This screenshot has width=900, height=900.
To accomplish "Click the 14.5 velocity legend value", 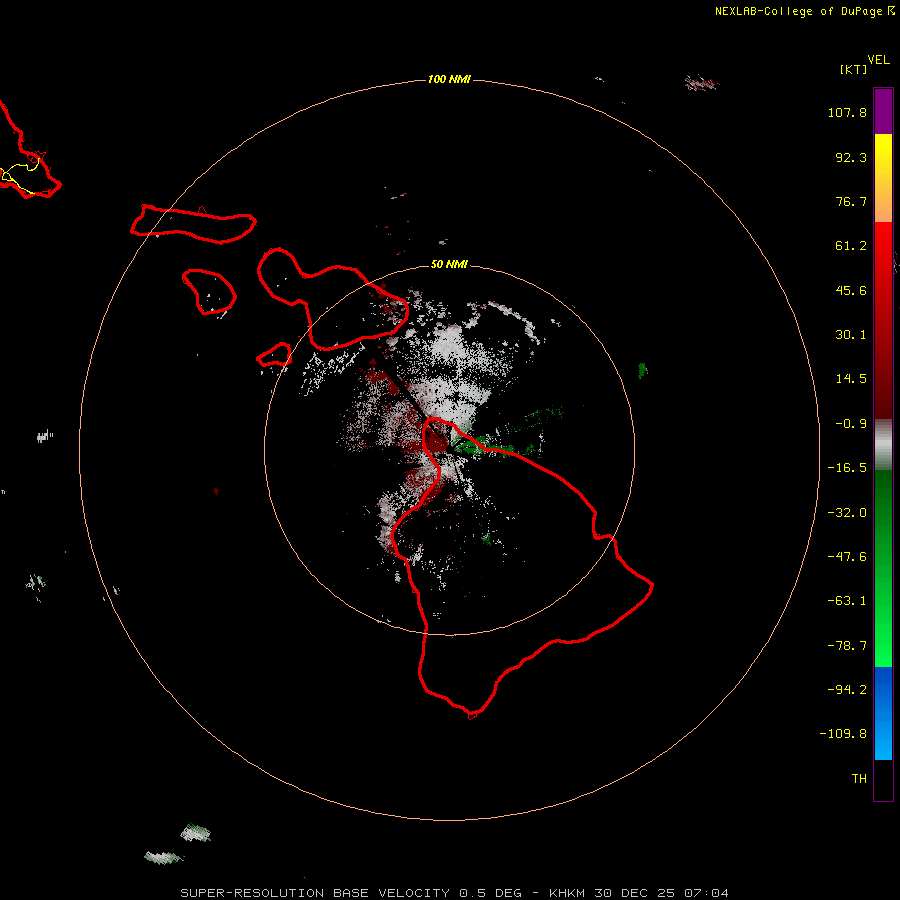I will [851, 379].
